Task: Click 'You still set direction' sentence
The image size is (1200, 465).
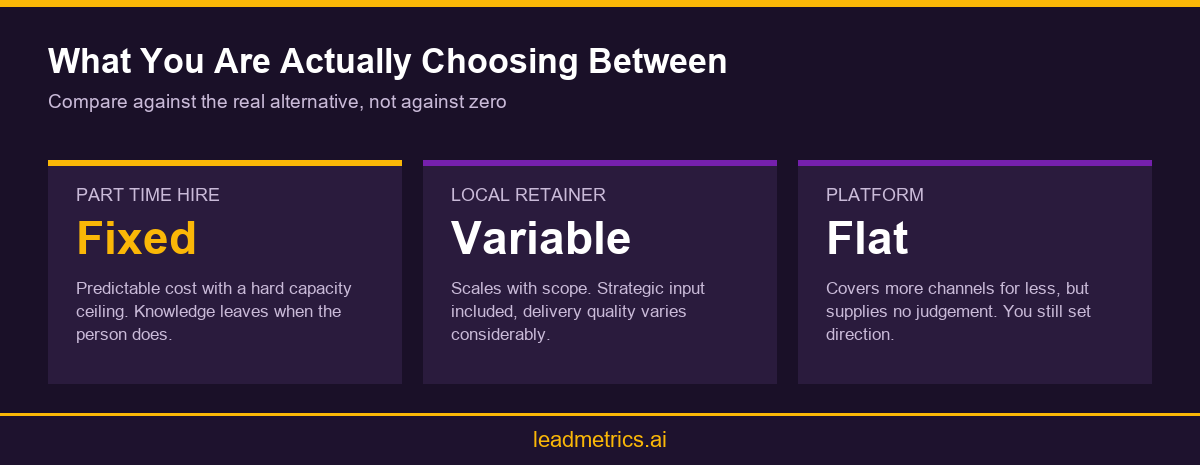Action: [958, 323]
